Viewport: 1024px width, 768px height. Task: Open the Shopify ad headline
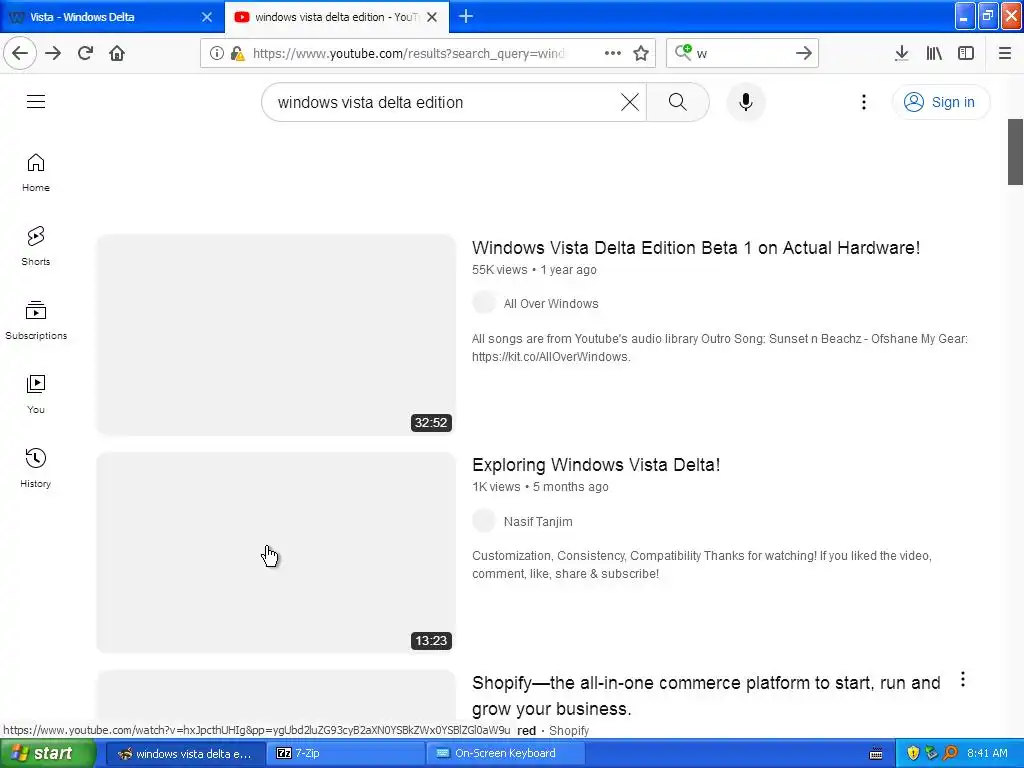tap(706, 696)
